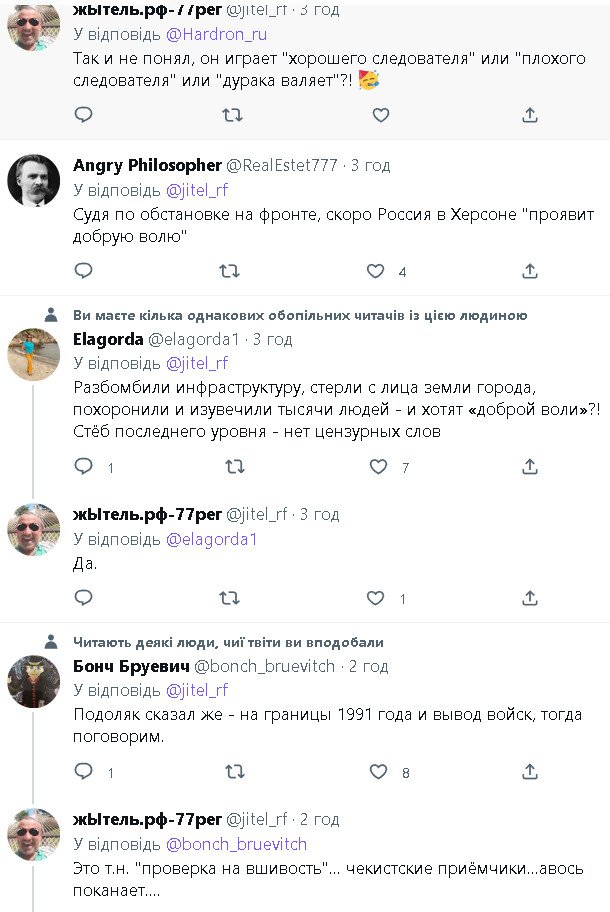Open Angry Philosopher's profile avatar
Screen dimensions: 610x912
coord(34,181)
